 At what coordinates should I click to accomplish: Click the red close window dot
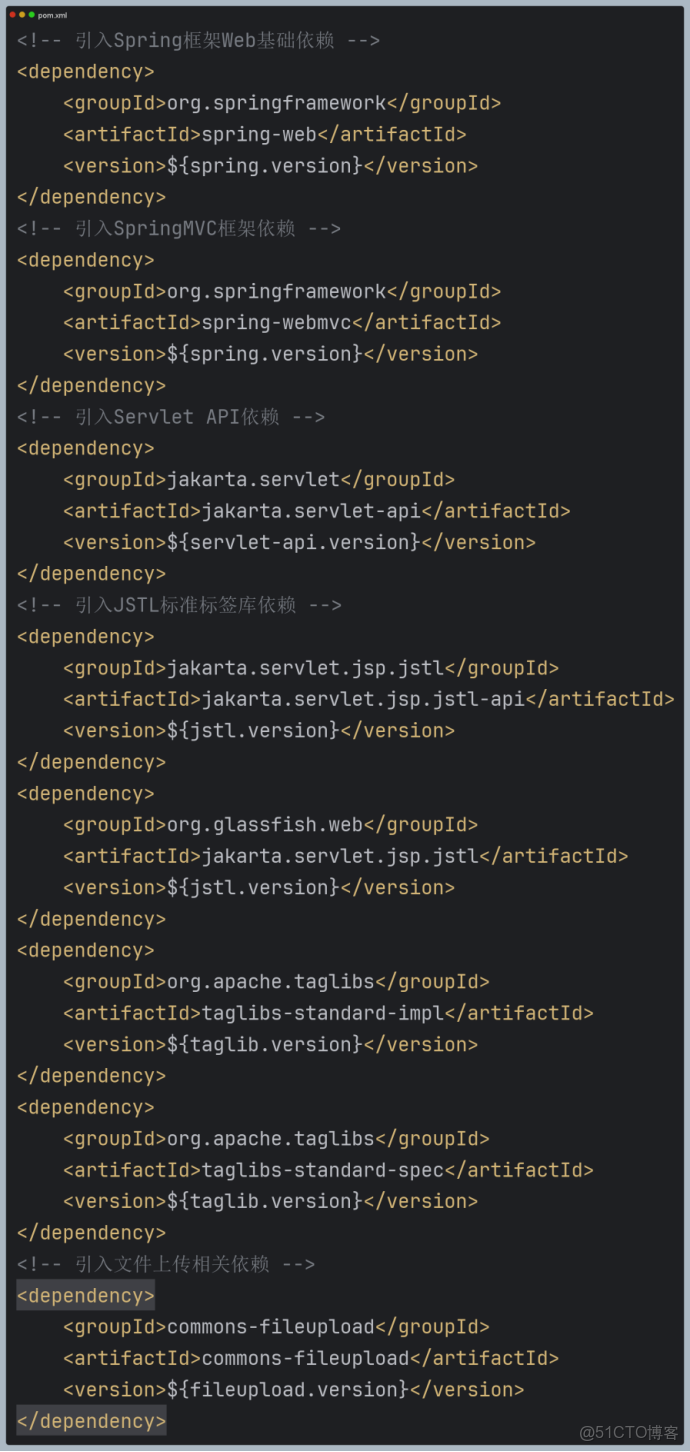pyautogui.click(x=13, y=15)
